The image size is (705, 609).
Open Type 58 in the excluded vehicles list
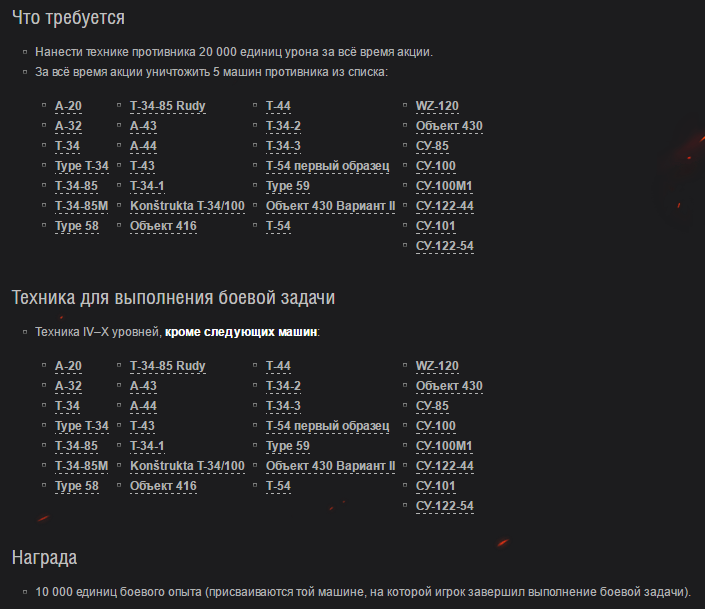[x=77, y=486]
